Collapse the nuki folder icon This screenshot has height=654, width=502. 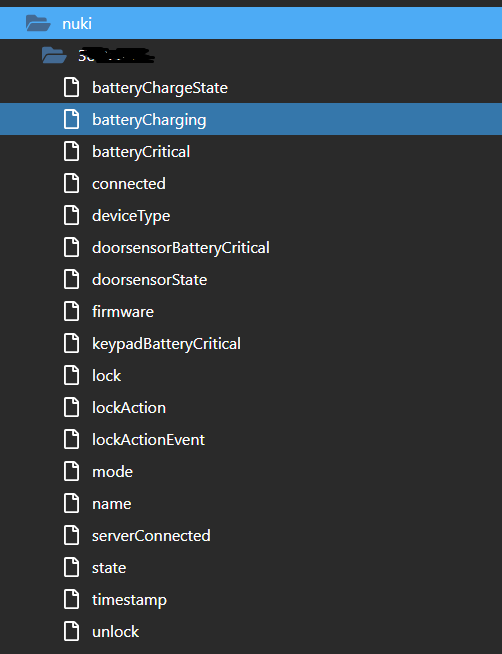point(38,23)
